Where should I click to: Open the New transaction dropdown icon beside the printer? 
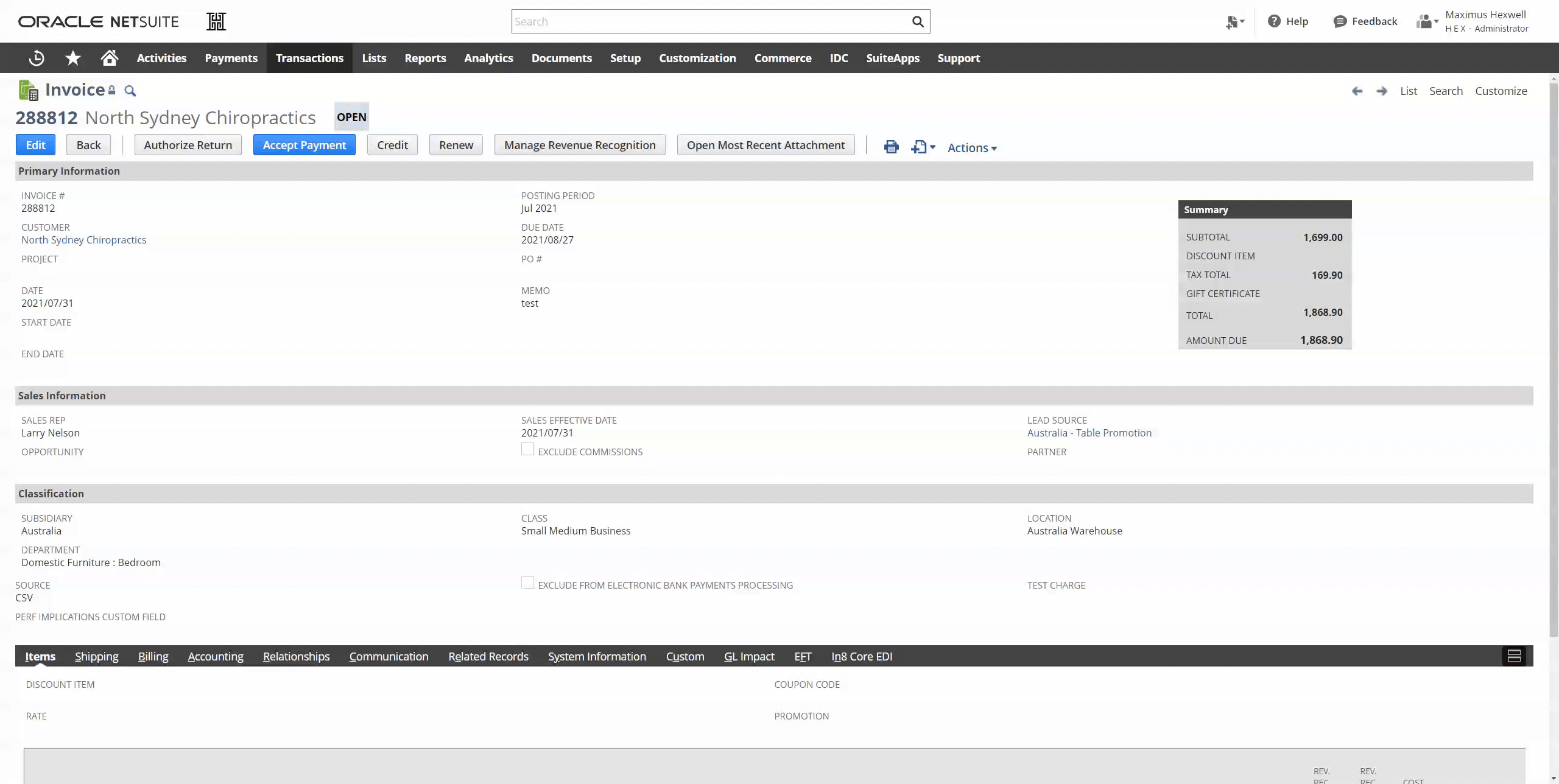pyautogui.click(x=923, y=147)
